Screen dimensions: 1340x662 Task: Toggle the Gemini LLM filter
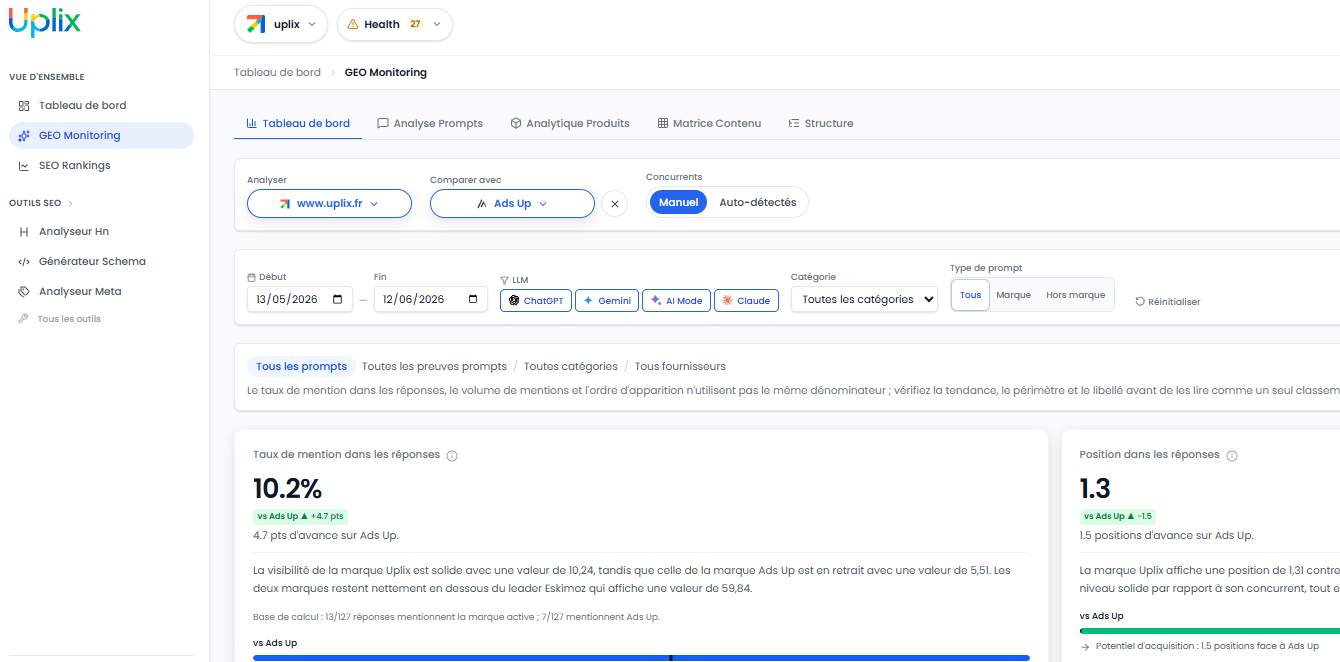click(607, 300)
